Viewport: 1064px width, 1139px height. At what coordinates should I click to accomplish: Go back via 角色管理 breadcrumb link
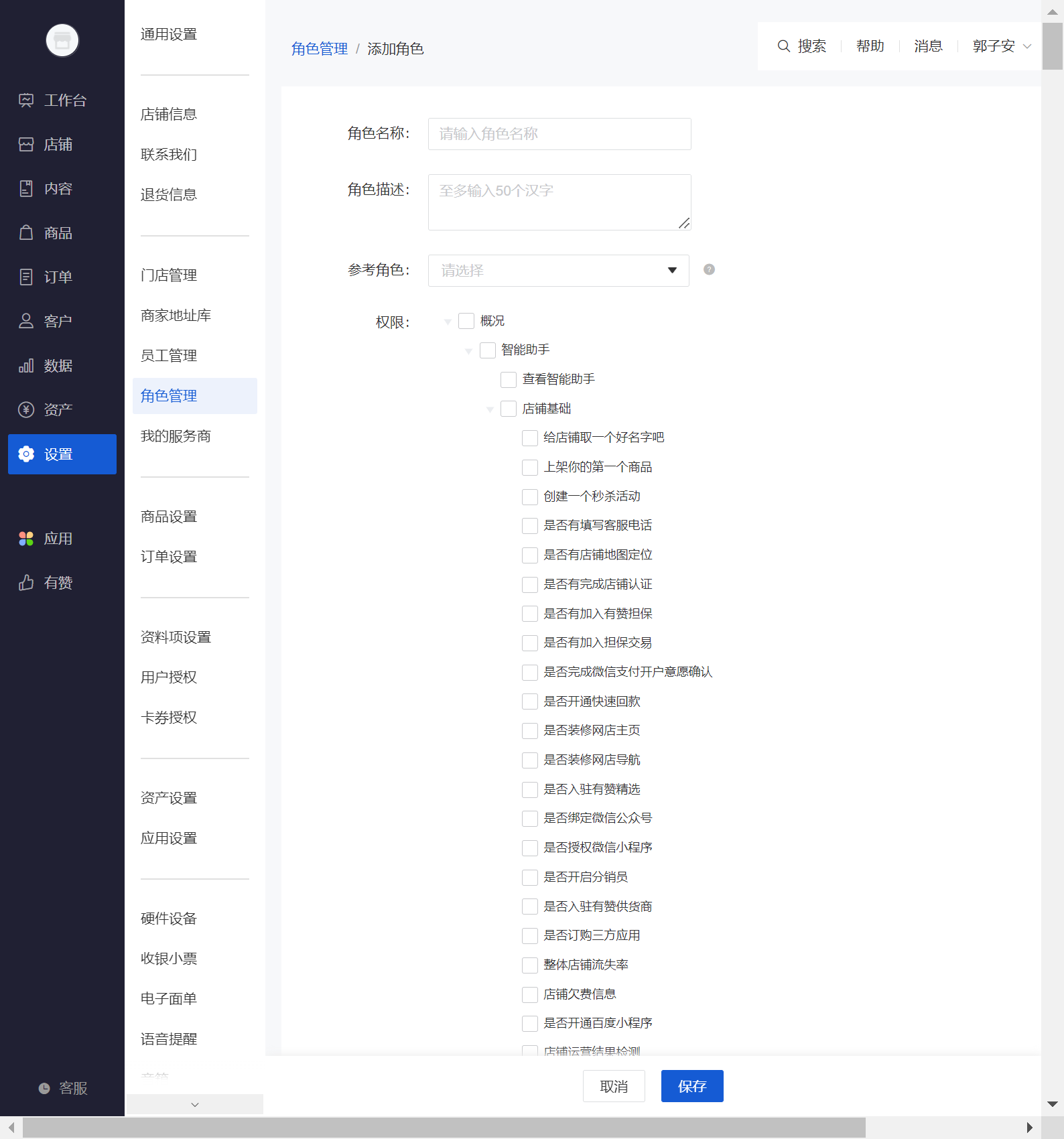click(x=320, y=49)
